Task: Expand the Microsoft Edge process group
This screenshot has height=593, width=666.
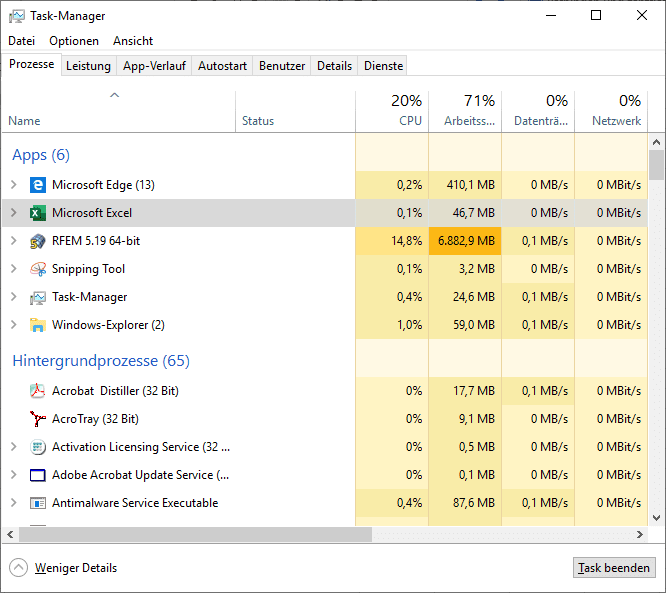Action: (13, 185)
